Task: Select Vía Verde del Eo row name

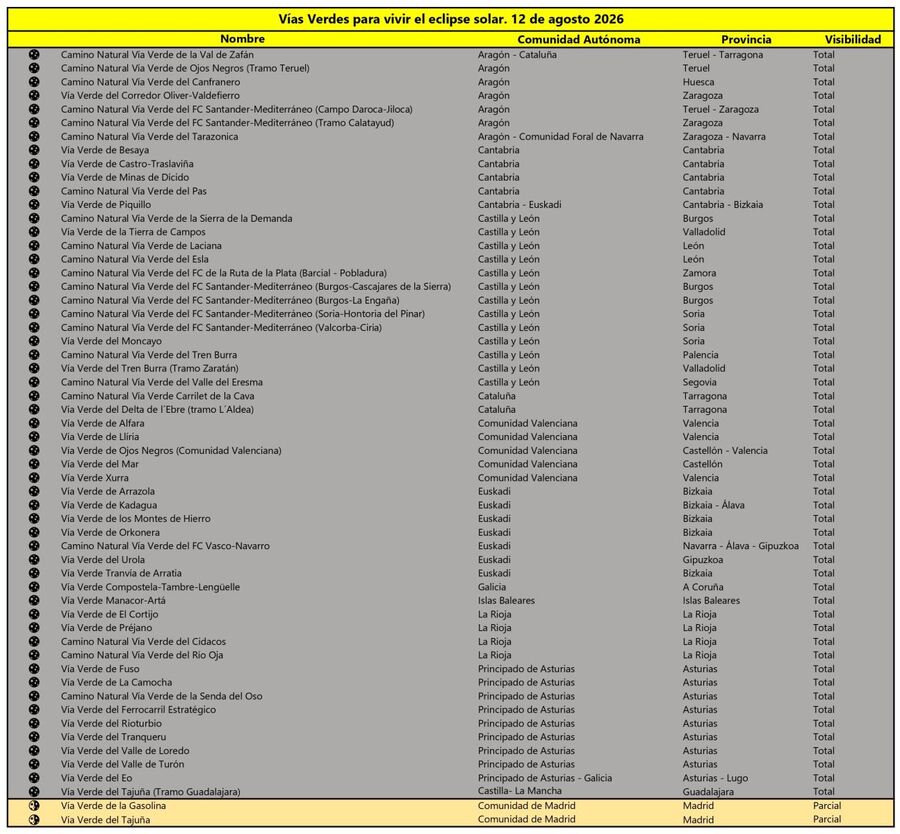Action: click(x=96, y=778)
